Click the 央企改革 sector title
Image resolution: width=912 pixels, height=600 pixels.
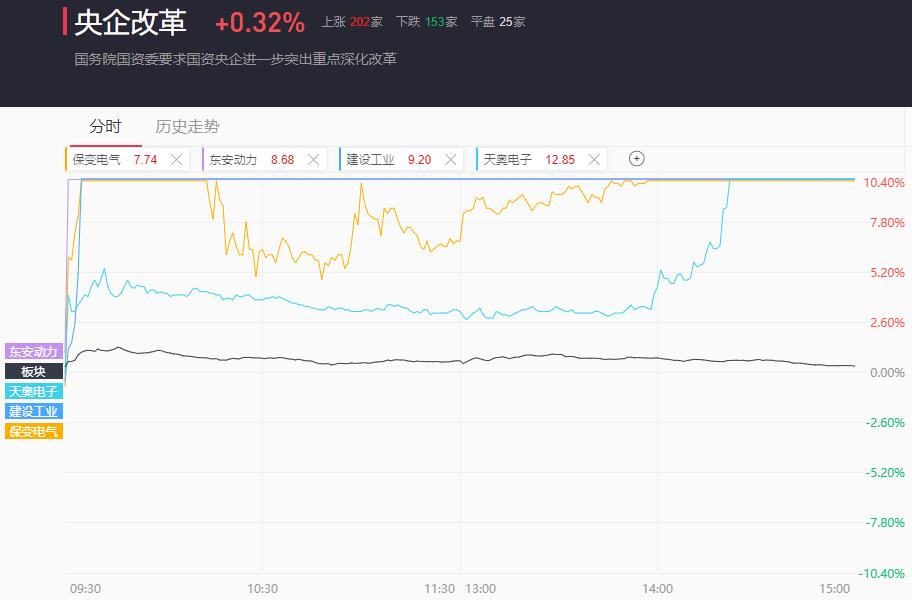point(130,23)
